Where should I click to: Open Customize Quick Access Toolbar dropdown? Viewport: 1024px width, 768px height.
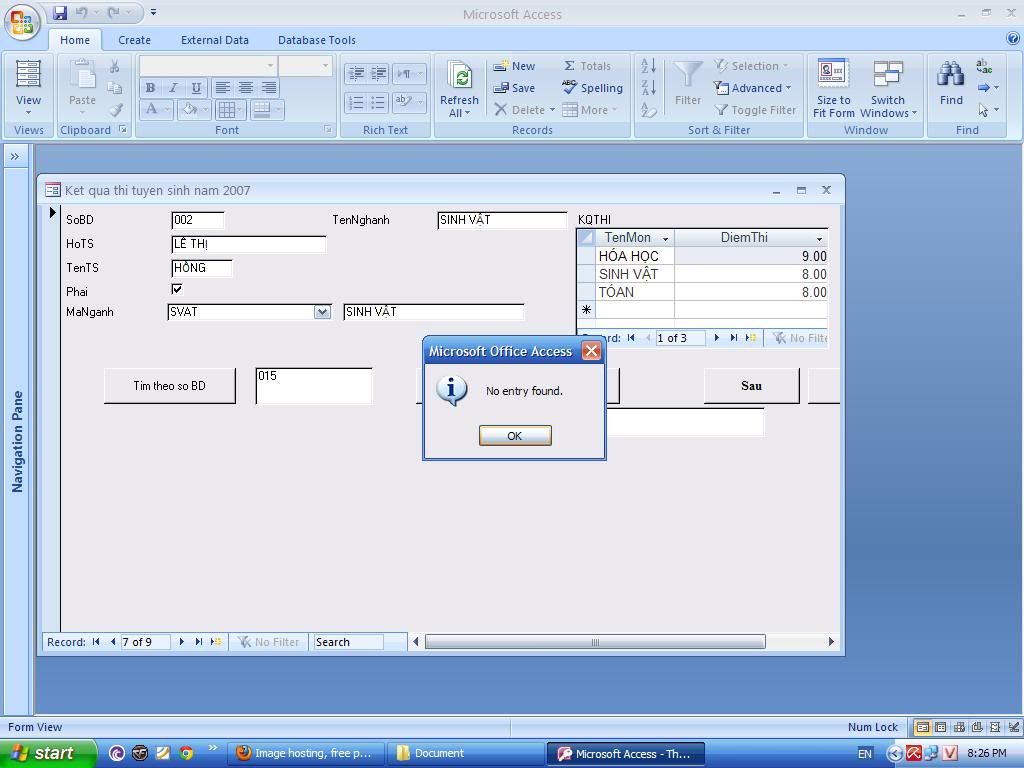click(153, 12)
